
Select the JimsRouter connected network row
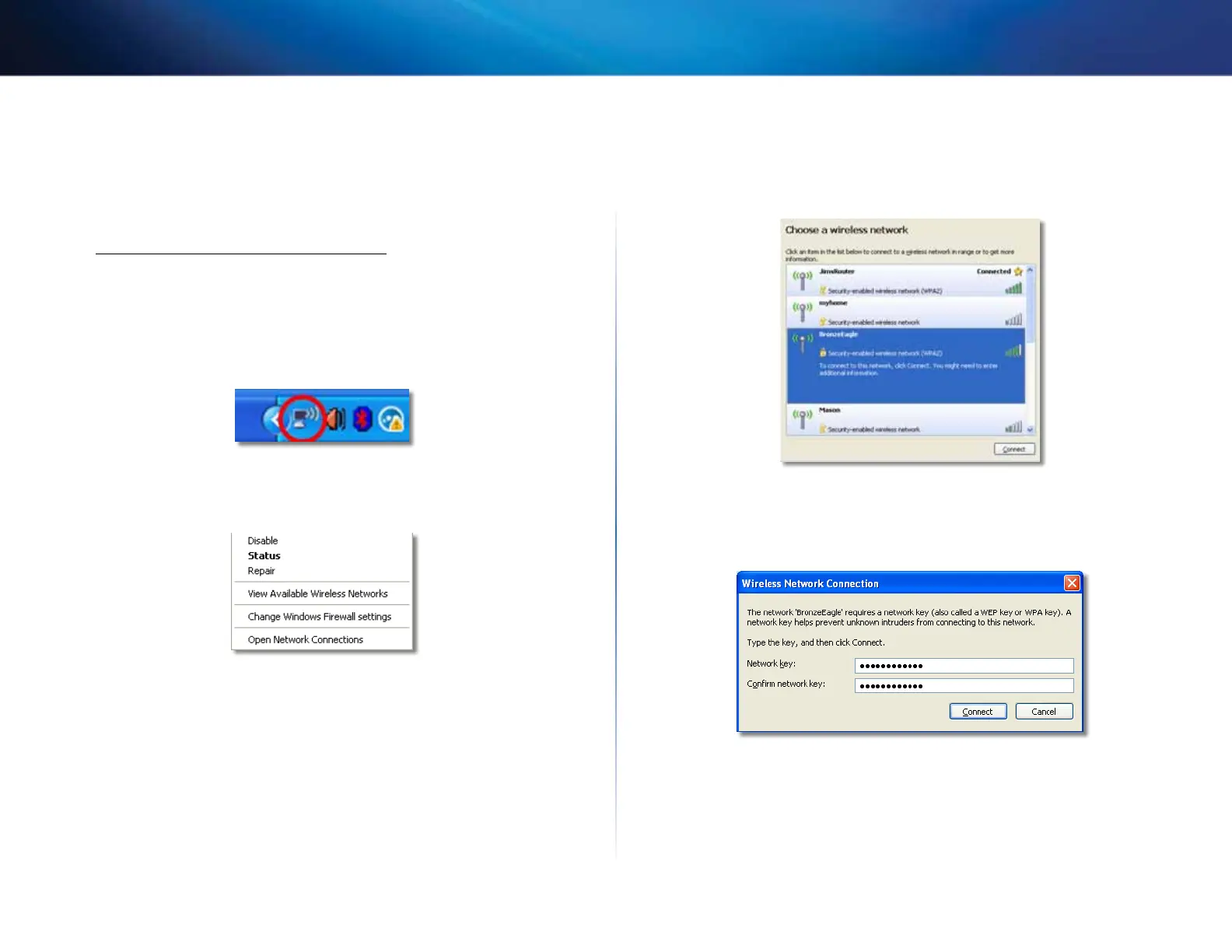[x=906, y=281]
